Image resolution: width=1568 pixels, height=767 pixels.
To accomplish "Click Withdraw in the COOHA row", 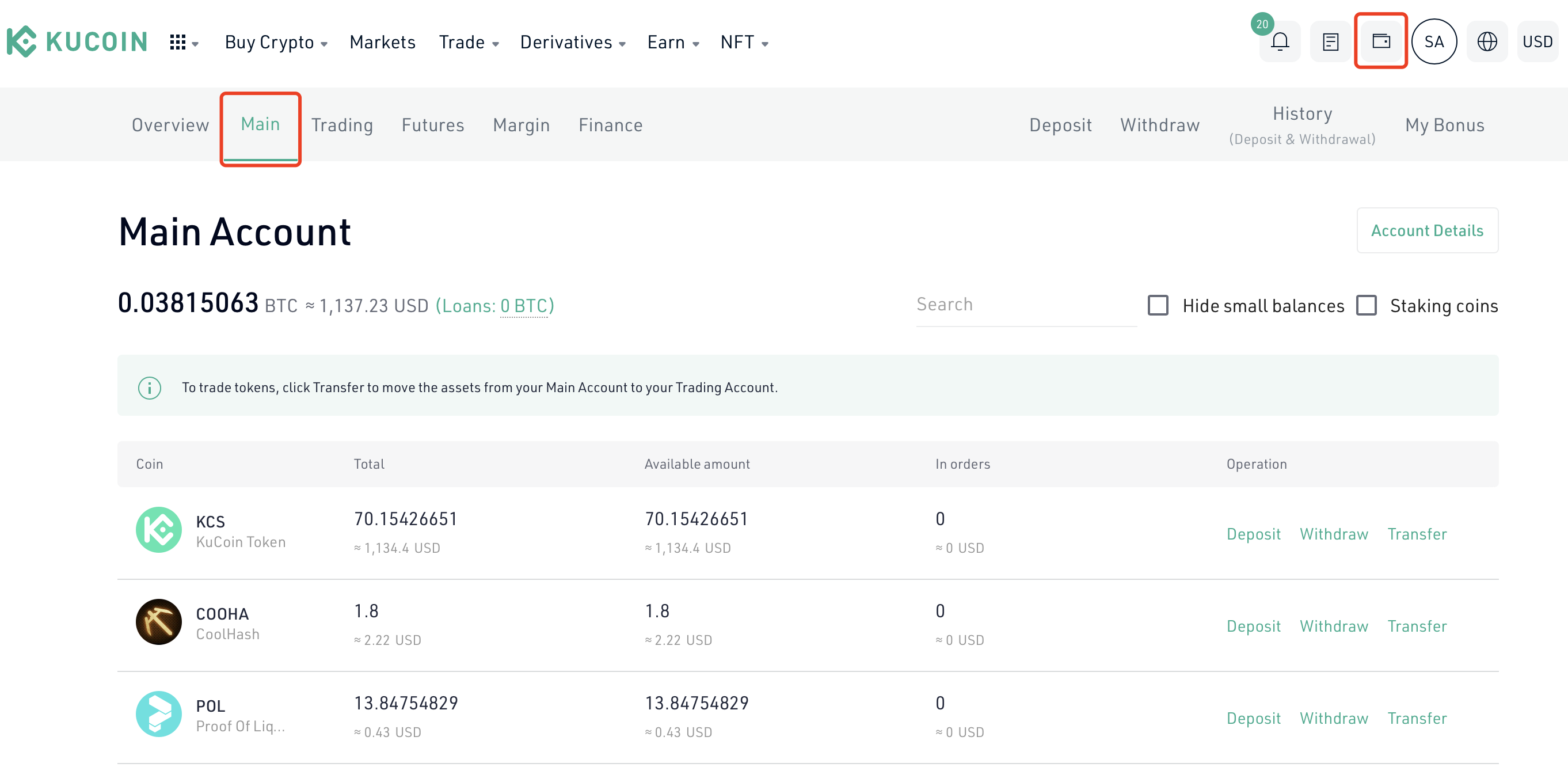I will pos(1334,626).
